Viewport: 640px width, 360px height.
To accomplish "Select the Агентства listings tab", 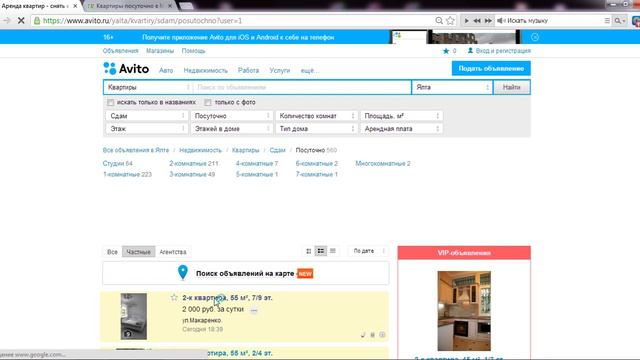I will [x=173, y=252].
